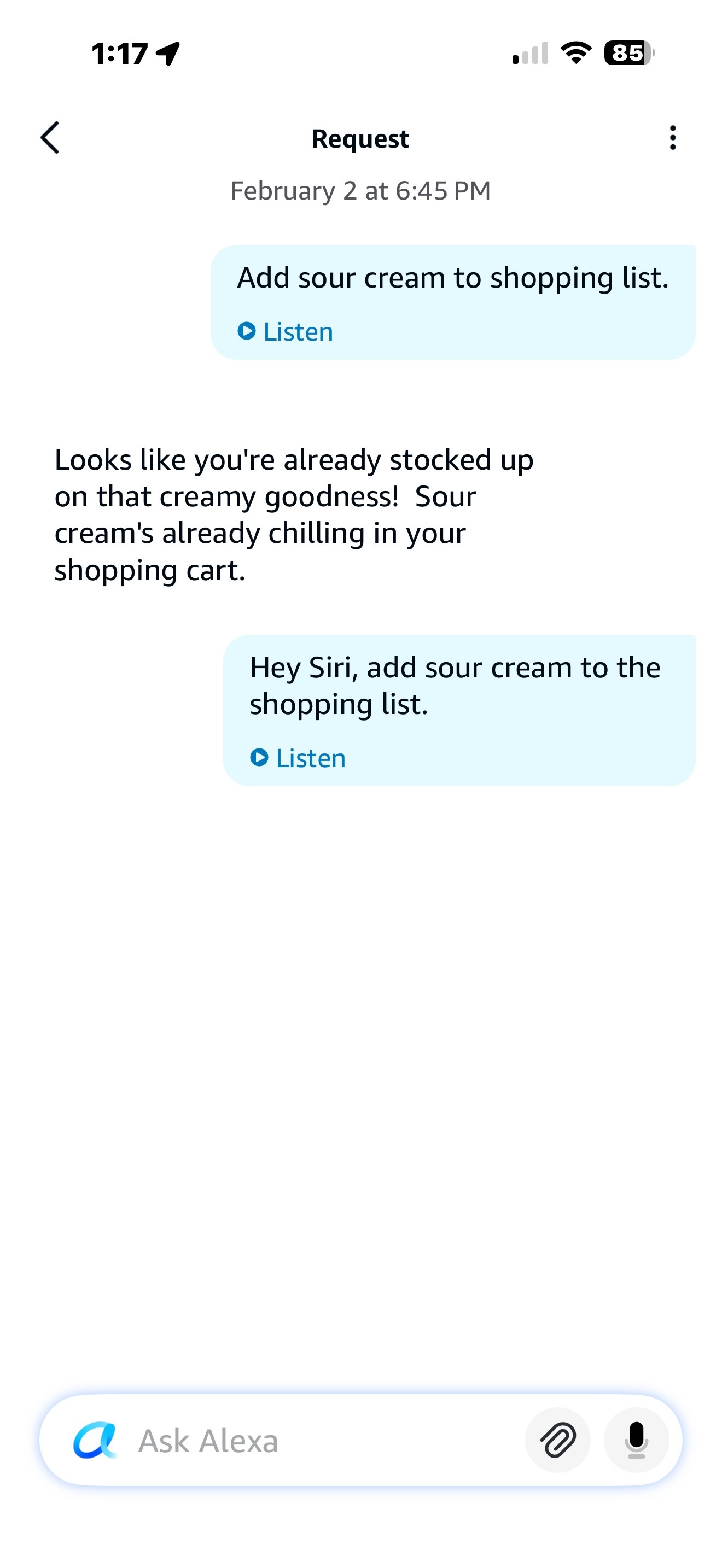The image size is (722, 1568).
Task: Tap the paperclip attachment icon
Action: pyautogui.click(x=557, y=1440)
